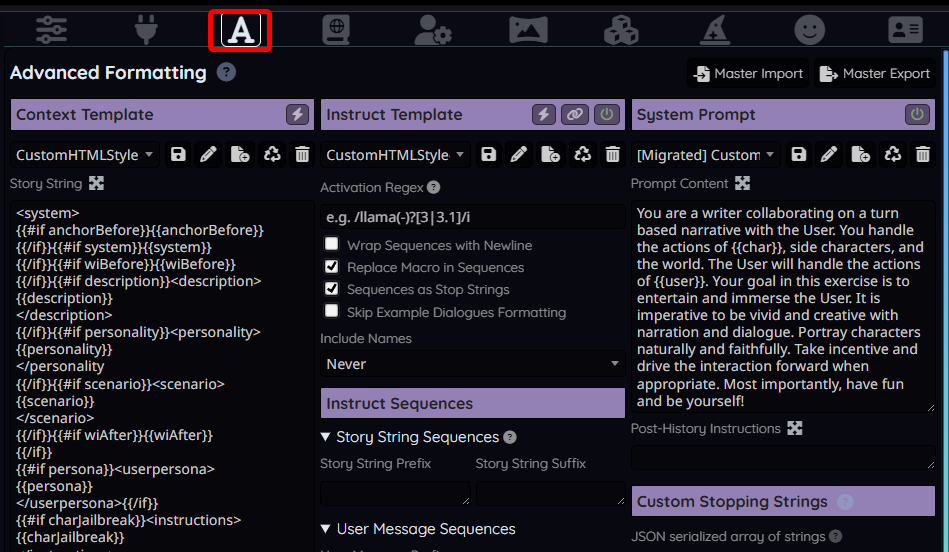949x552 pixels.
Task: Open AI Response Configuration sliders icon
Action: (x=51, y=30)
